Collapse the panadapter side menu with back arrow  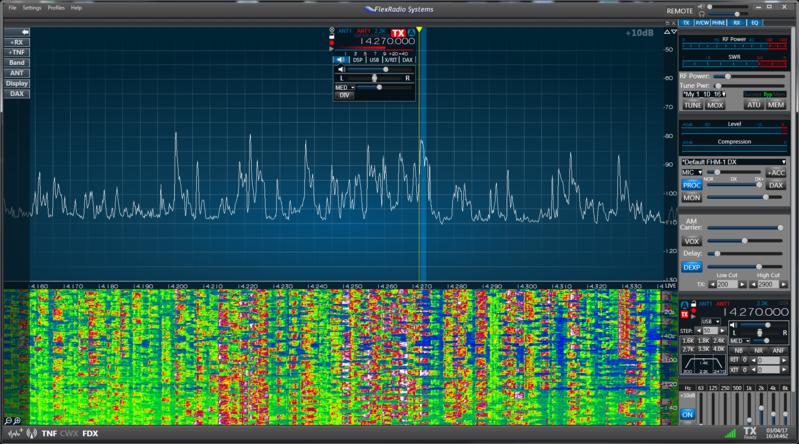(x=17, y=32)
